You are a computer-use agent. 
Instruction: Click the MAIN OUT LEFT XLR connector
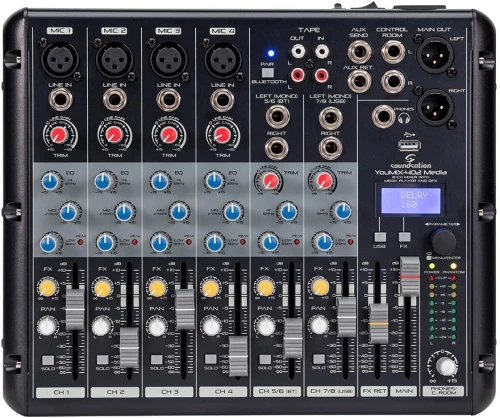click(435, 55)
